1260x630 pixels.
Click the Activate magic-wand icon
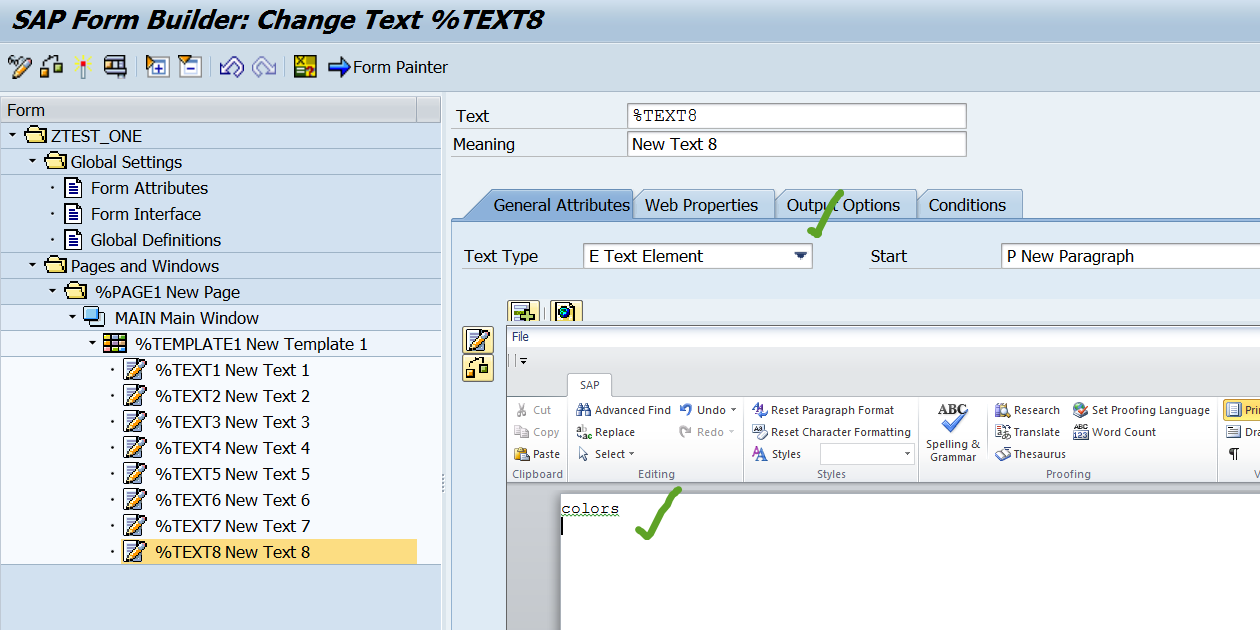point(83,67)
